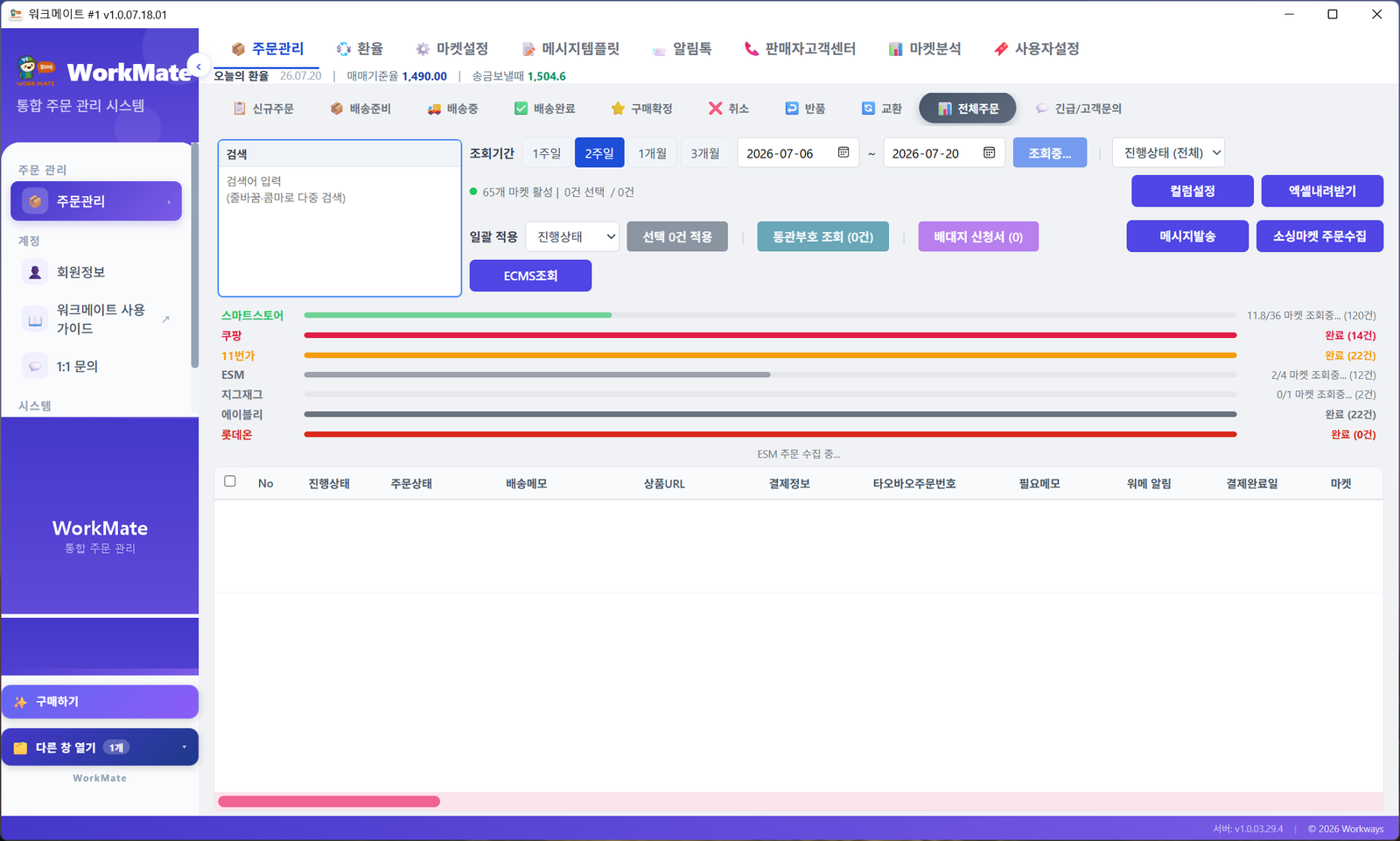Toggle the select-all checkbox in table header
This screenshot has width=1400, height=841.
230,481
